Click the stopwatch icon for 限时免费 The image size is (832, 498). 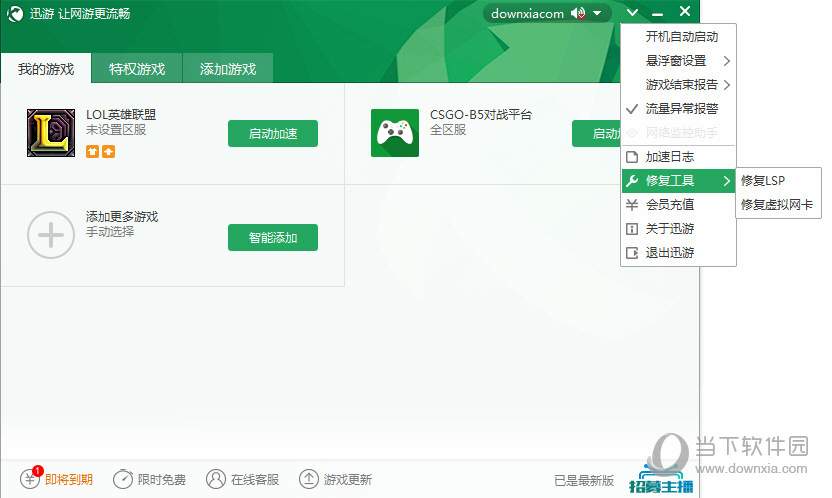(x=123, y=479)
